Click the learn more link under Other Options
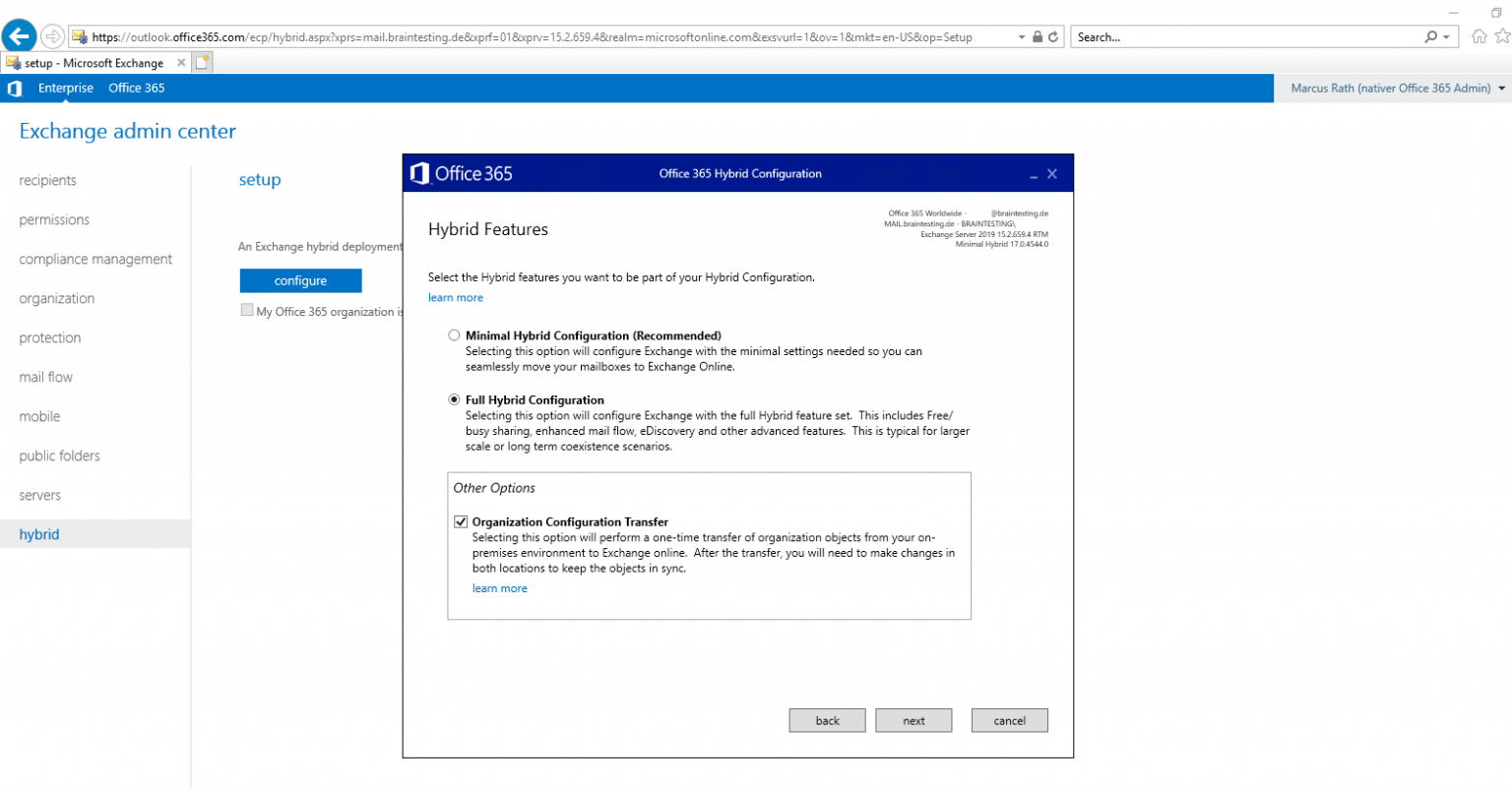 (499, 587)
